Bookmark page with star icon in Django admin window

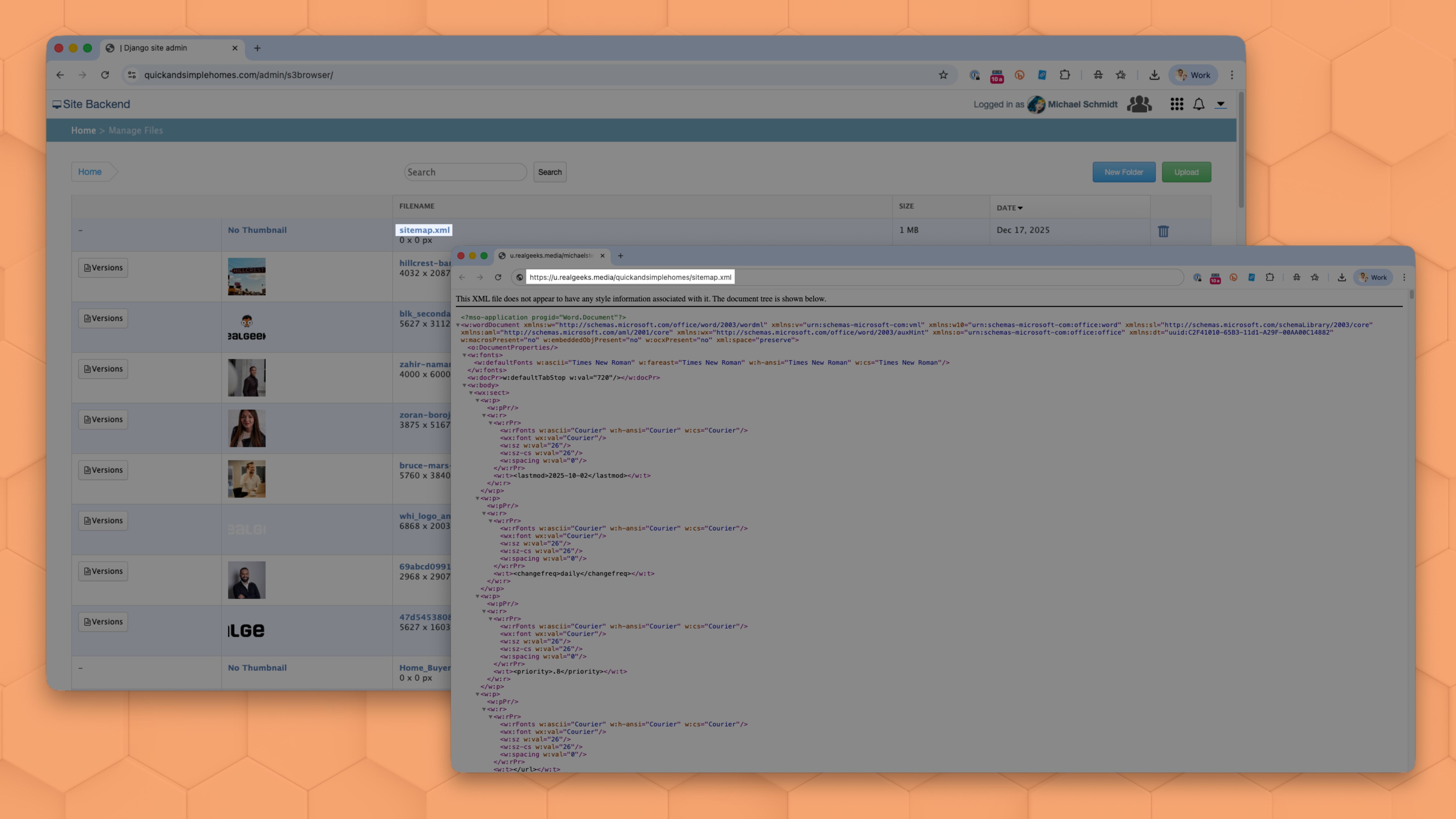(x=943, y=75)
